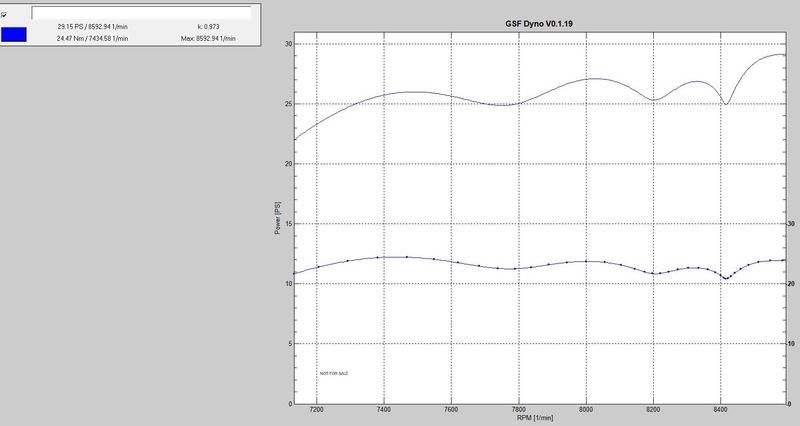800x426 pixels.
Task: Click the 8200 RPM axis tick label
Action: 653,409
